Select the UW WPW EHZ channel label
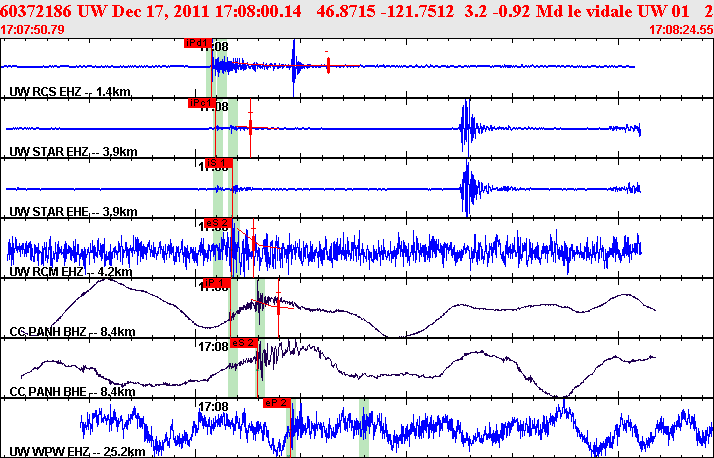Image resolution: width=714 pixels, height=458 pixels. tap(76, 452)
